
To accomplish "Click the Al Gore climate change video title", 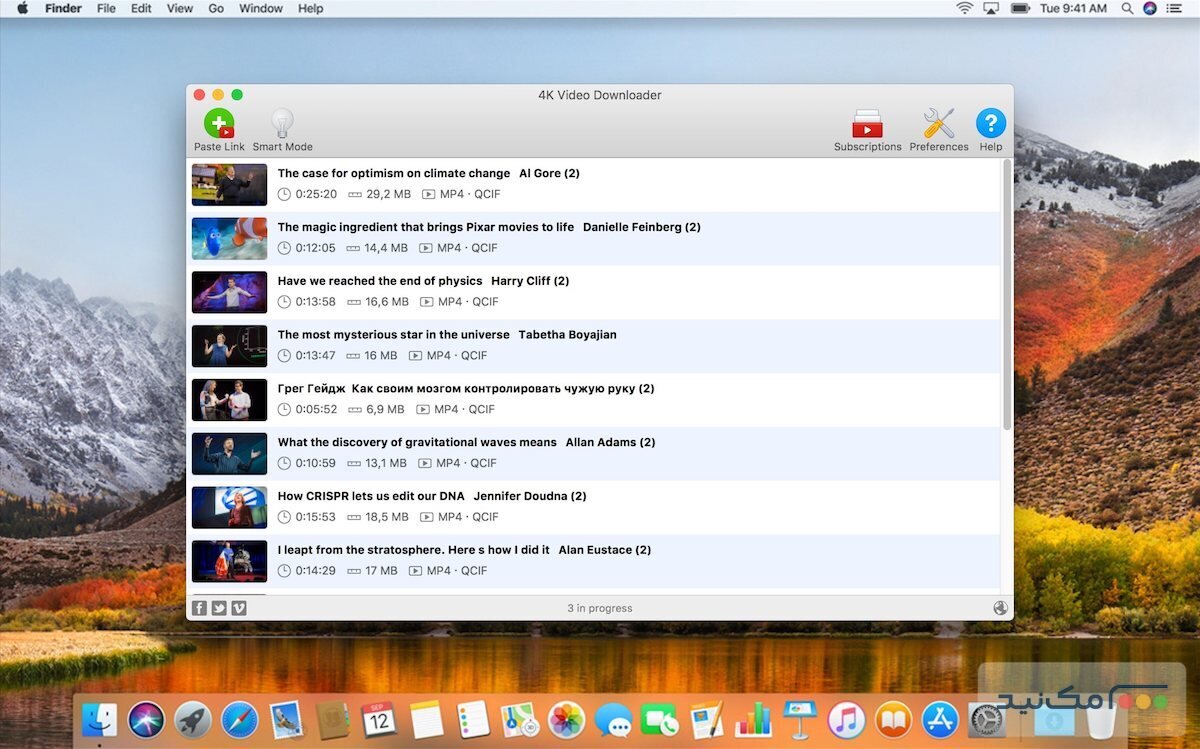I will (x=392, y=173).
